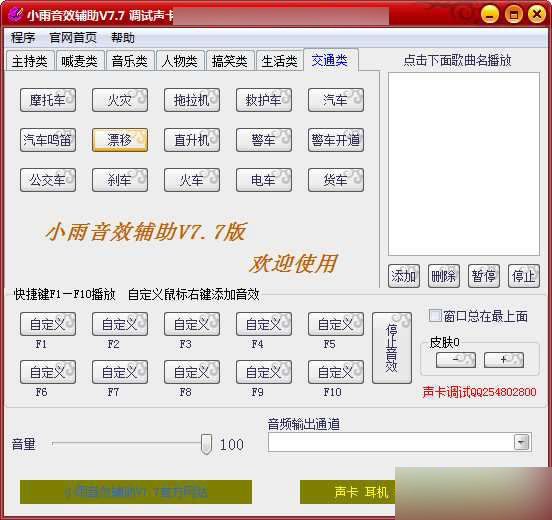This screenshot has width=552, height=520.
Task: Click the 音频输出通道 combo box field
Action: tap(400, 442)
